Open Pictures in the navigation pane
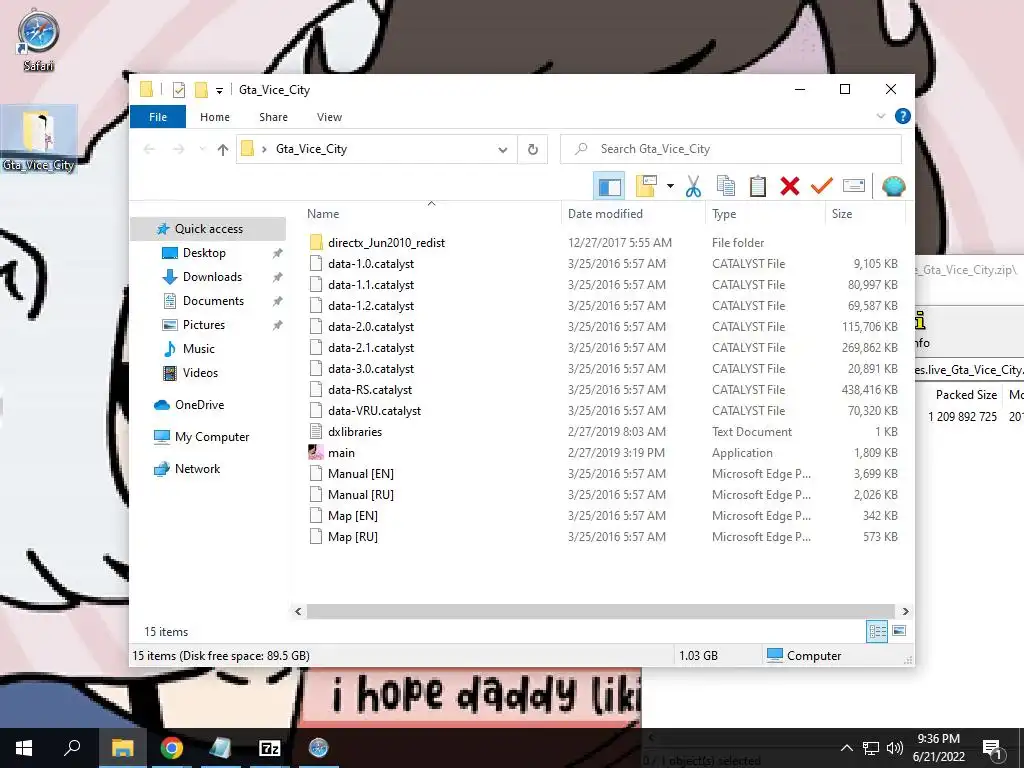This screenshot has width=1024, height=768. coord(204,325)
